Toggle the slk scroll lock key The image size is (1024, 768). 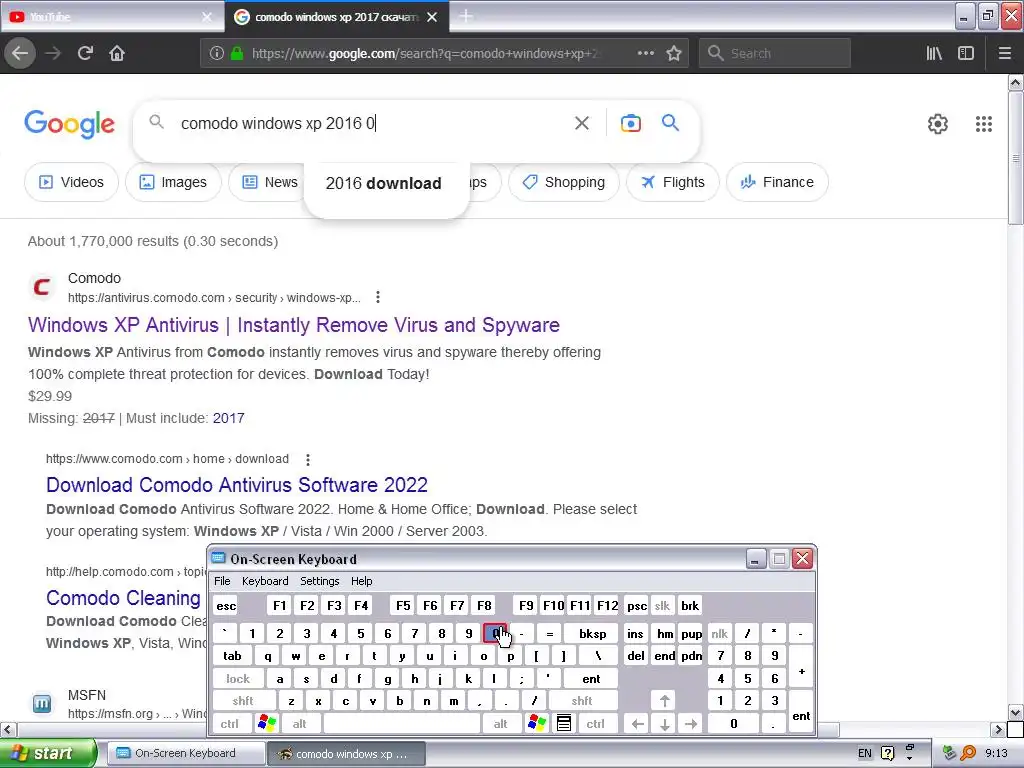(x=662, y=605)
